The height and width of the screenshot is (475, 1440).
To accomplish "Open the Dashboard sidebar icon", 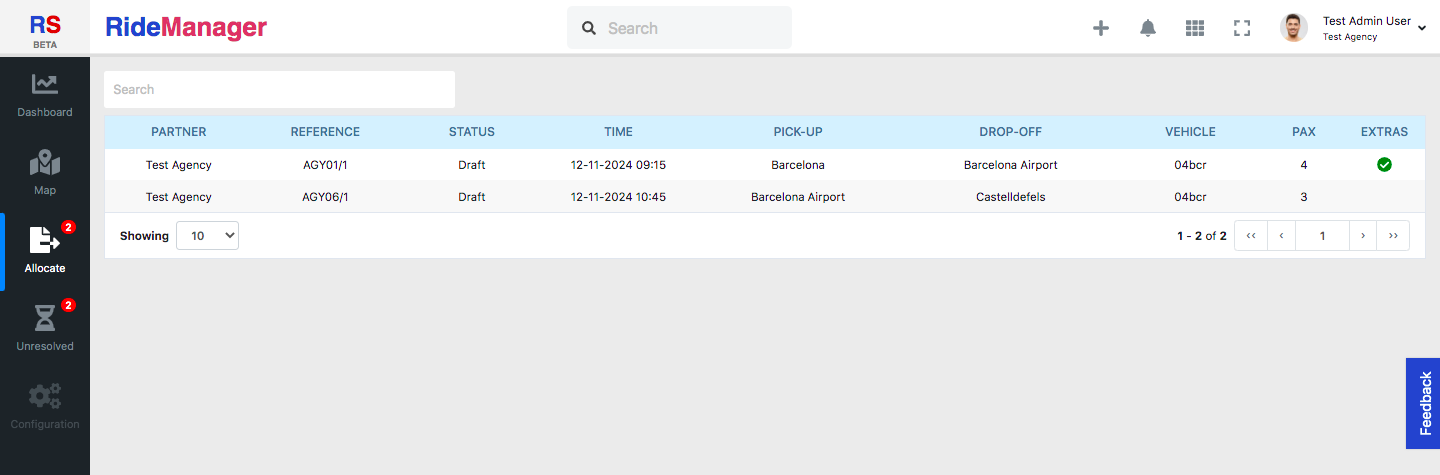I will coord(44,85).
